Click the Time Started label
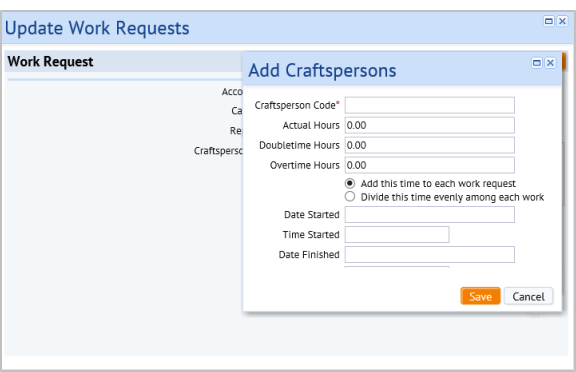 pos(311,234)
